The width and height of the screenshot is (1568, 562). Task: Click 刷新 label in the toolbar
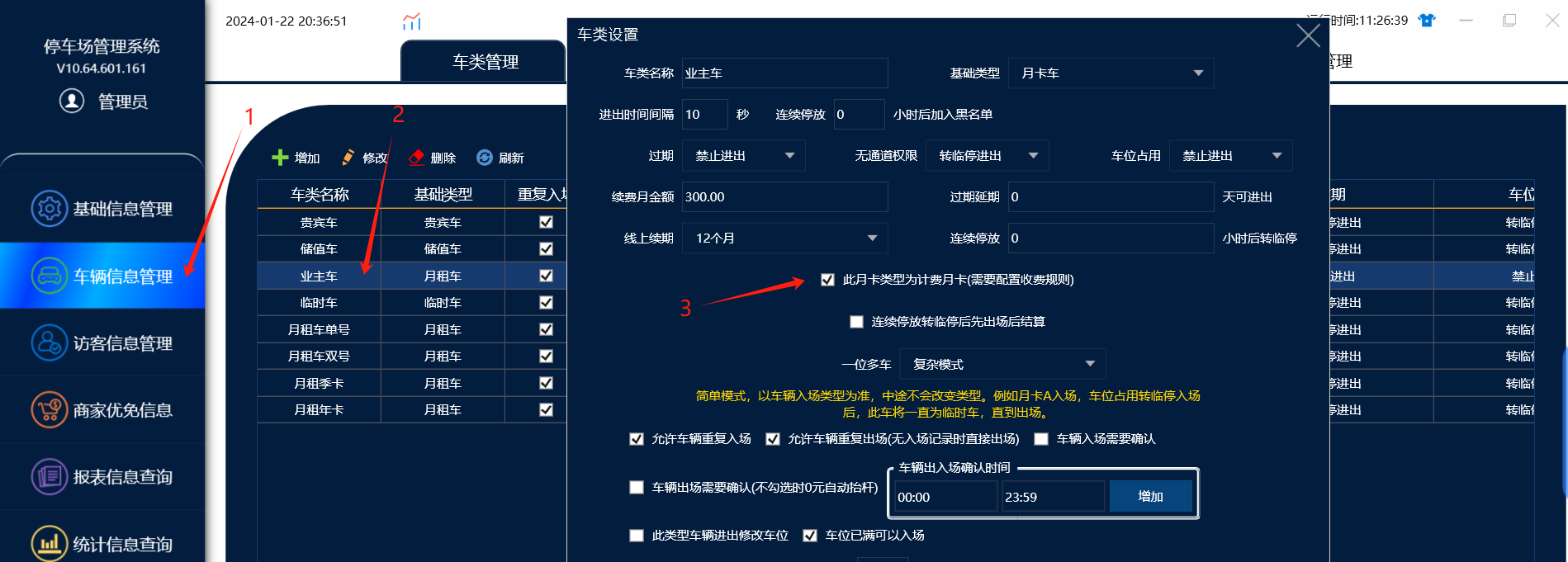tap(512, 158)
